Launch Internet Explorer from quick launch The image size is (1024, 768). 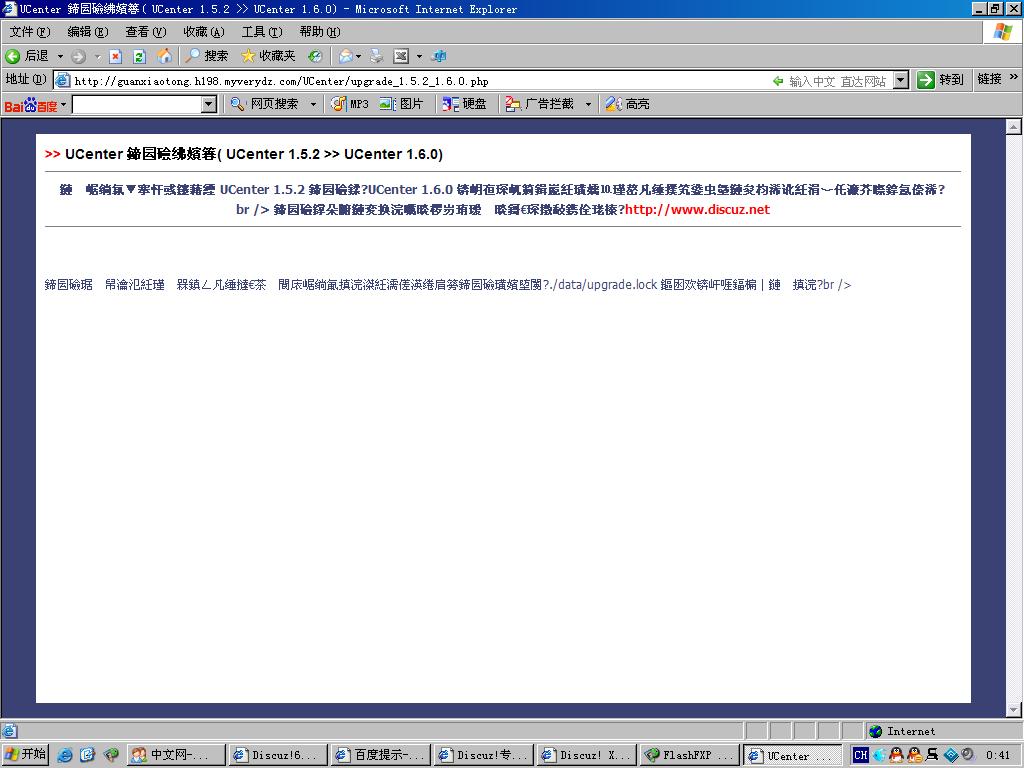pos(65,756)
